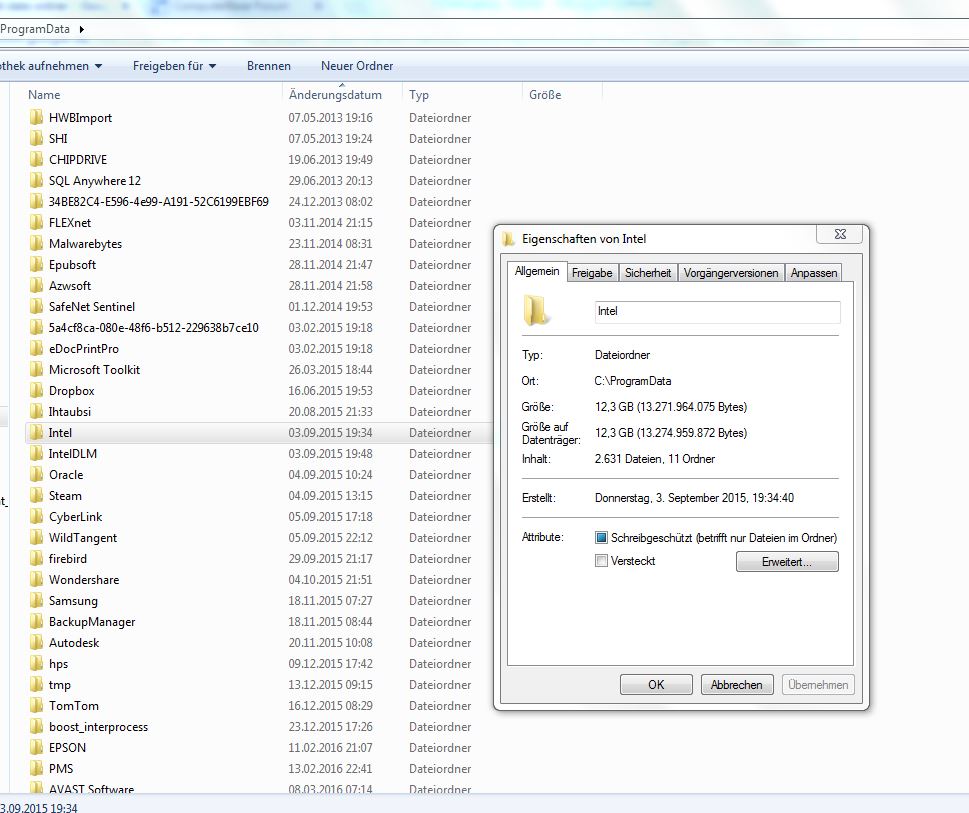Screen dimensions: 969x813
Task: Close the Eigenschaften von Intel dialog
Action: pyautogui.click(x=840, y=234)
